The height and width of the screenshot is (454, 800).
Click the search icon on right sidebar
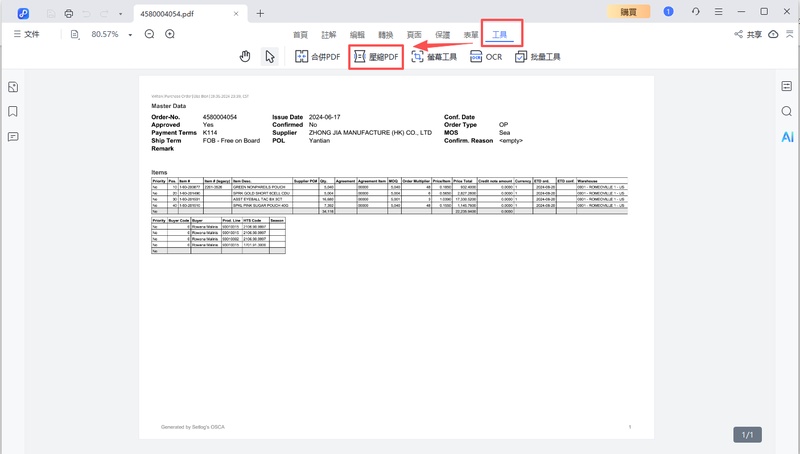pyautogui.click(x=787, y=111)
